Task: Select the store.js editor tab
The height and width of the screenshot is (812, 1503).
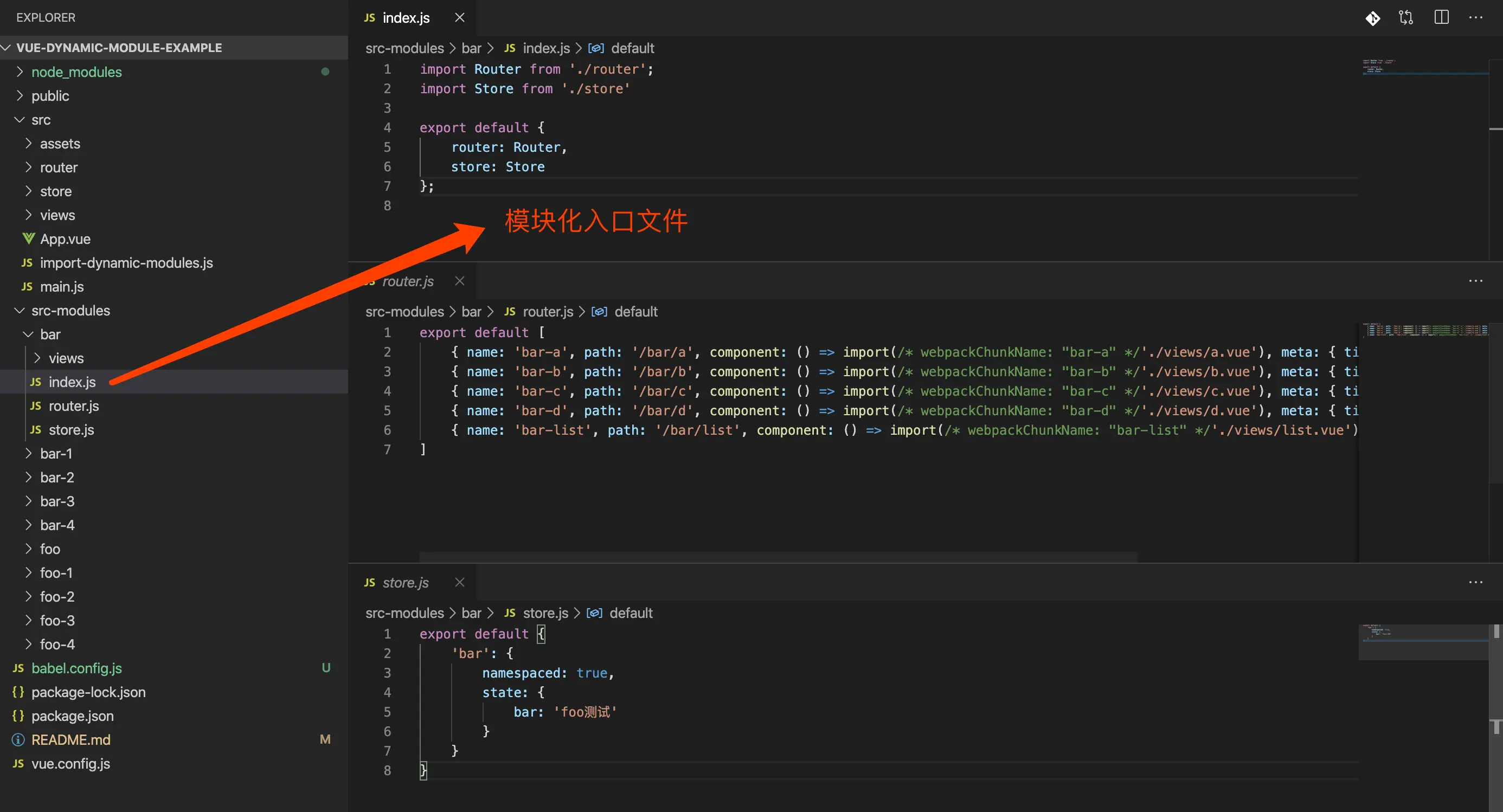Action: coord(406,582)
